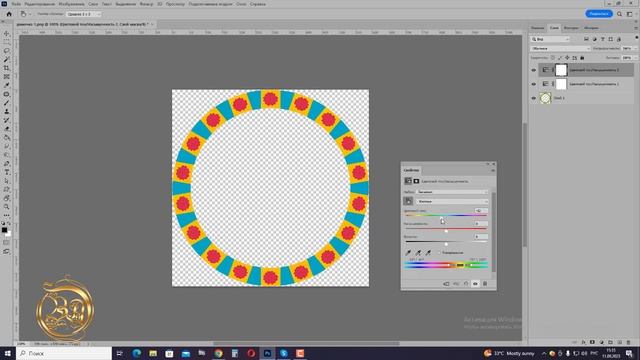Screen dimensions: 640x360
Task: Select the Brush tool
Action: tap(7, 103)
